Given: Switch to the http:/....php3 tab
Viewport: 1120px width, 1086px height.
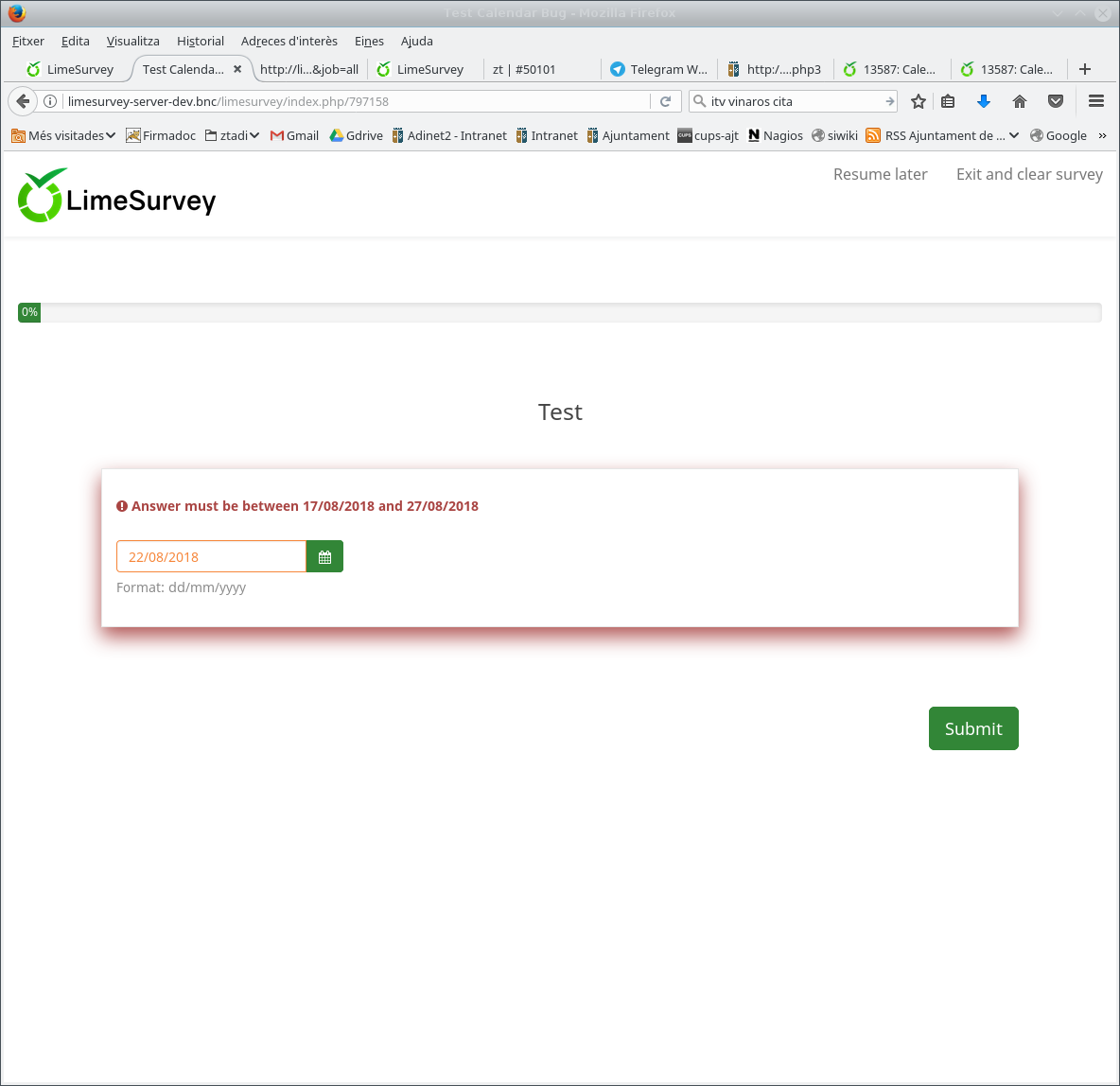Looking at the screenshot, I should tap(775, 69).
